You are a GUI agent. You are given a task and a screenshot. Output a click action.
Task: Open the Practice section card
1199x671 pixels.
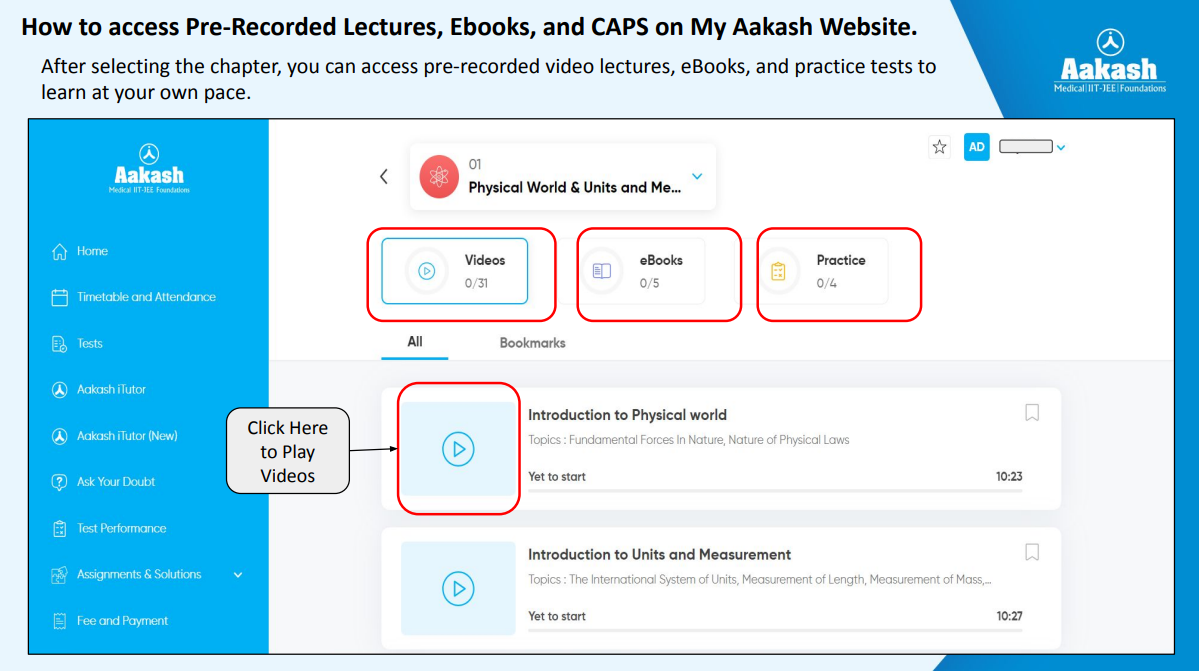pos(825,271)
